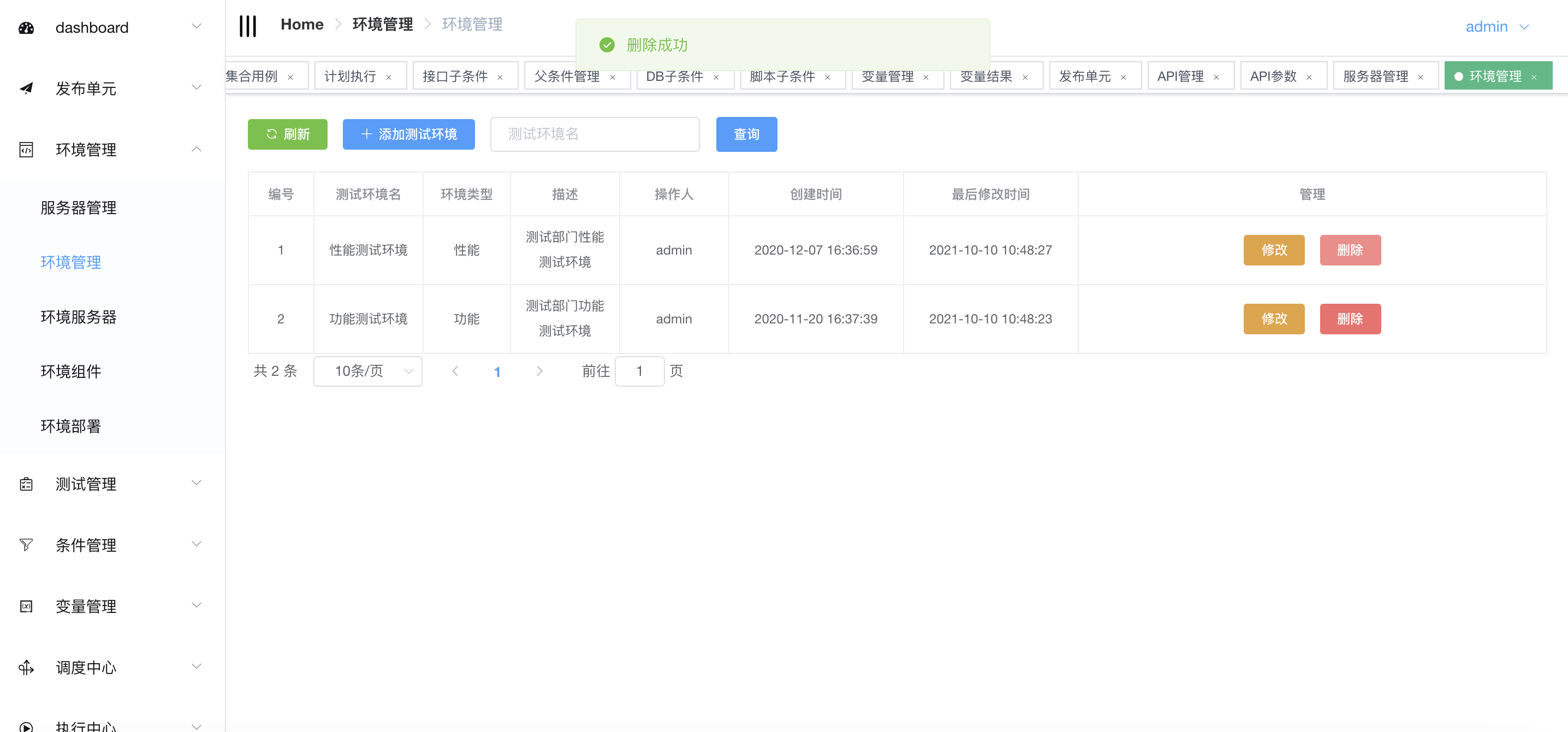Viewport: 1568px width, 732px height.
Task: Close the active 环境管理 tab
Action: tap(1534, 78)
